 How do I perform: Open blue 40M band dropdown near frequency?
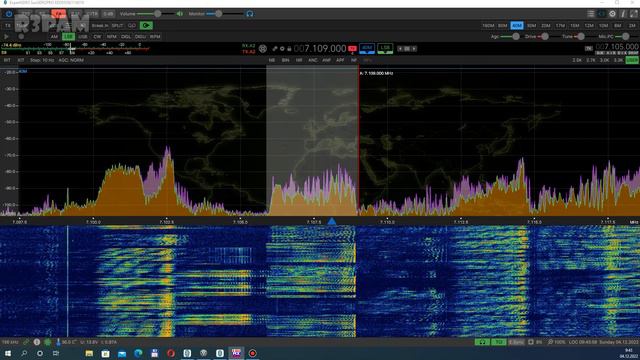coord(367,49)
